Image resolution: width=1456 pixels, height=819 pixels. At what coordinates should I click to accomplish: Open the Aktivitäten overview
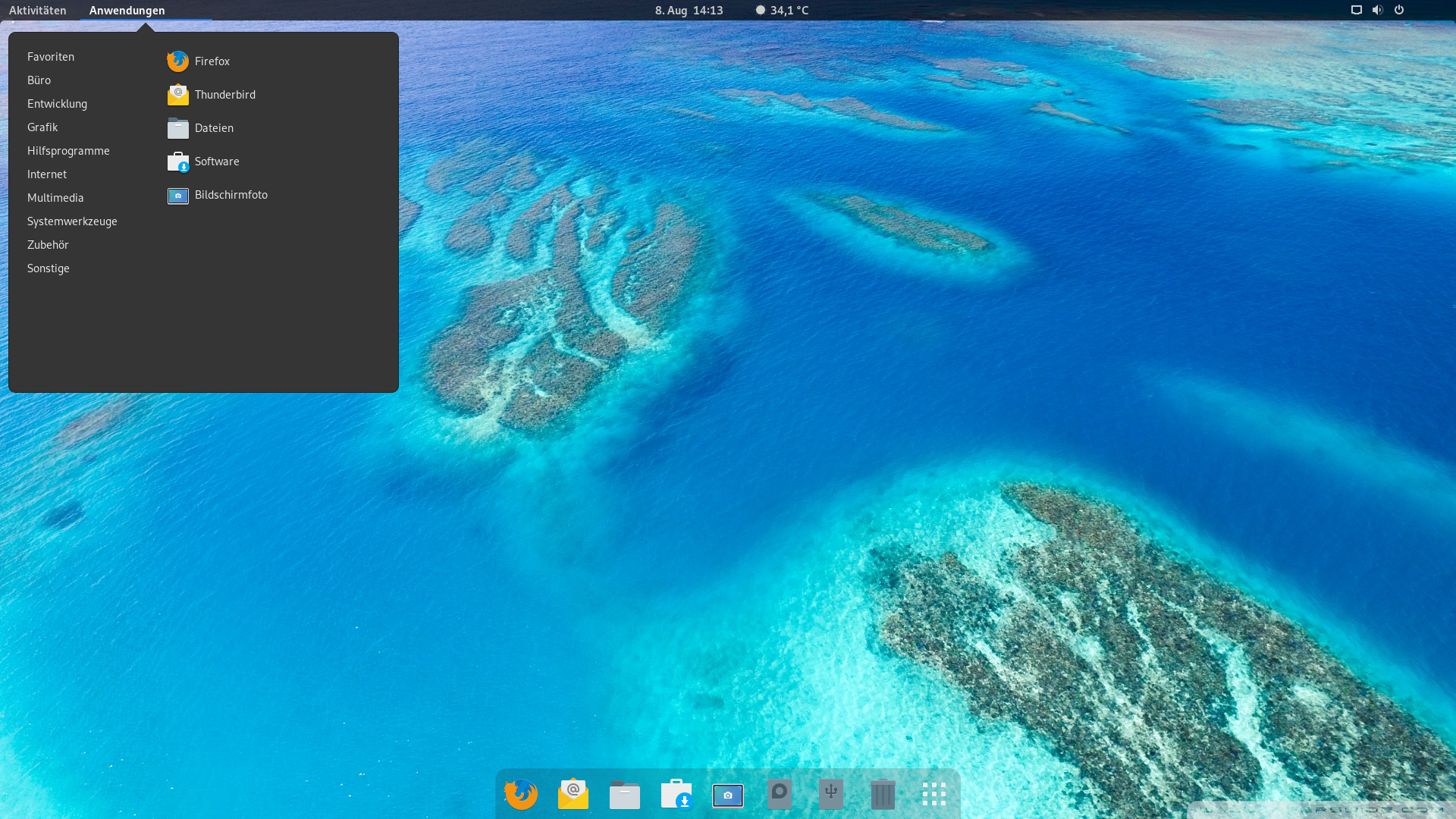[38, 10]
